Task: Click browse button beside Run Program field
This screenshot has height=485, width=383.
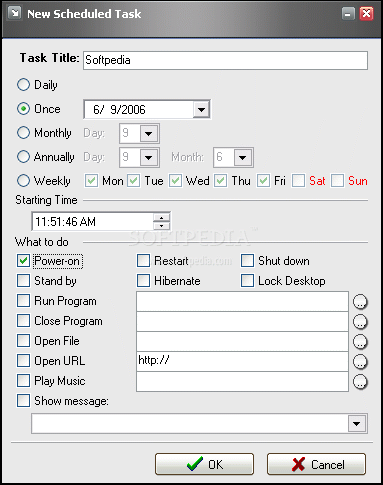Action: click(360, 302)
